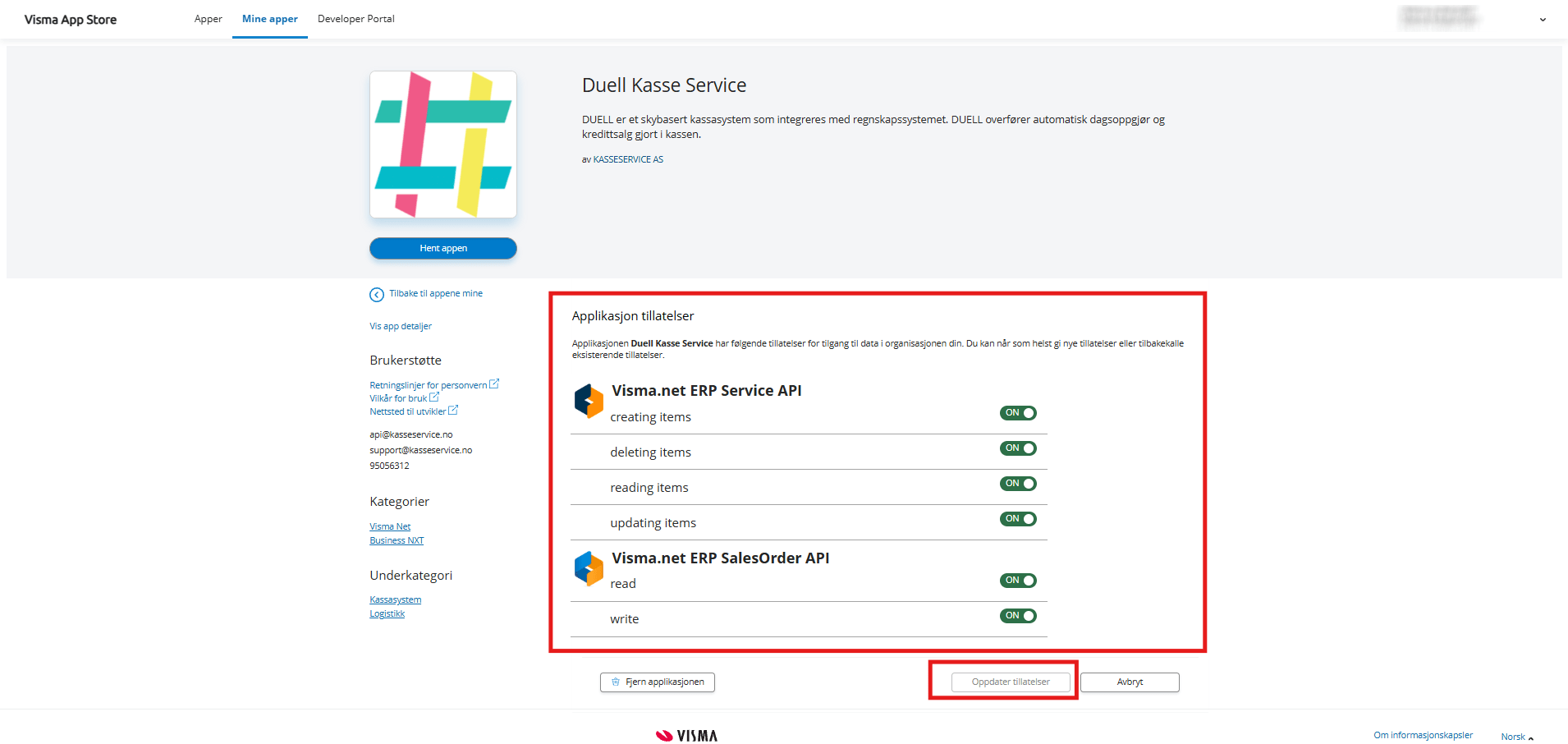The image size is (1568, 744).
Task: Click external link icon beside Vilkår for bruk
Action: tap(434, 397)
